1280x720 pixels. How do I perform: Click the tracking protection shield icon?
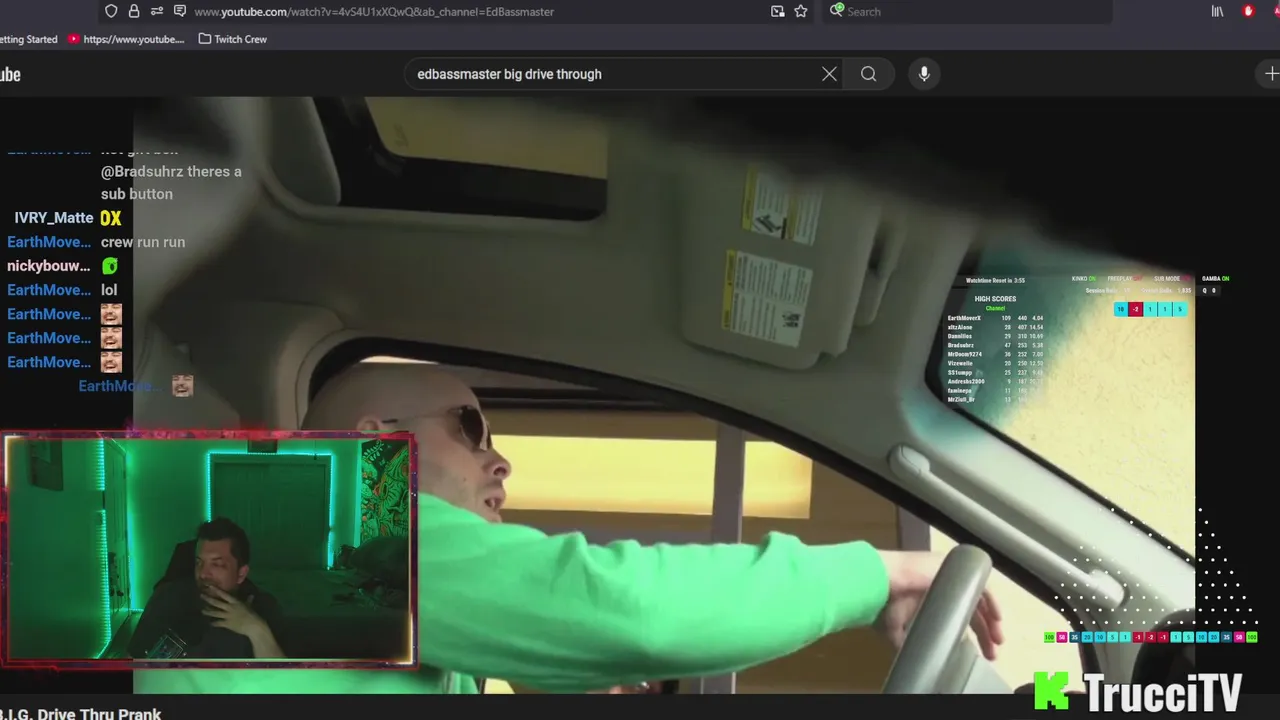coord(111,11)
